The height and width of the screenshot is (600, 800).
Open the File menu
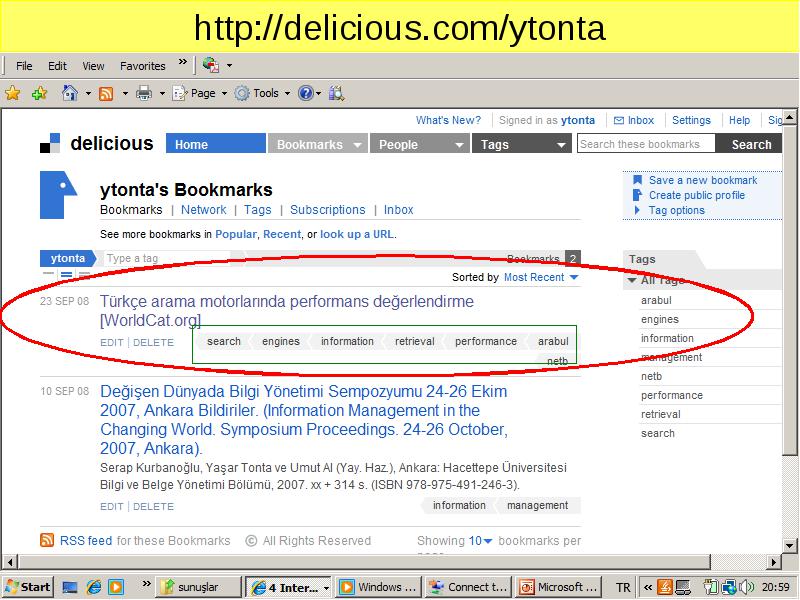(x=24, y=66)
